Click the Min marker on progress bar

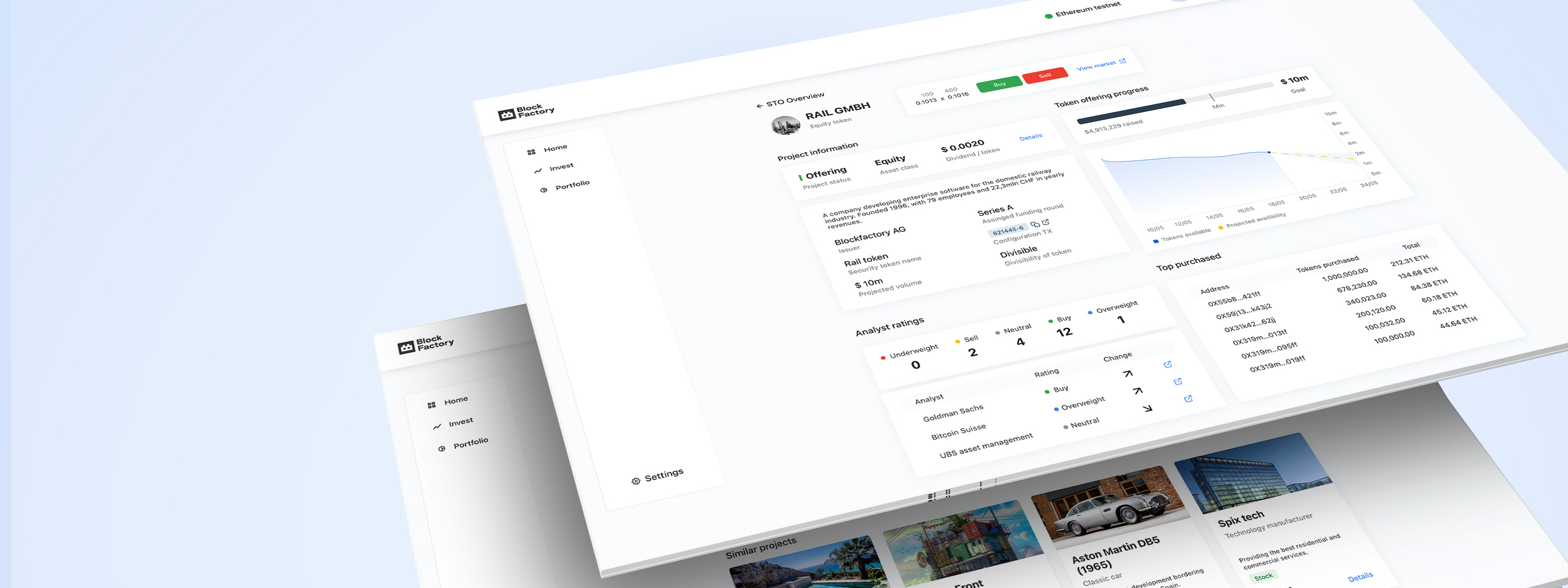(1213, 97)
